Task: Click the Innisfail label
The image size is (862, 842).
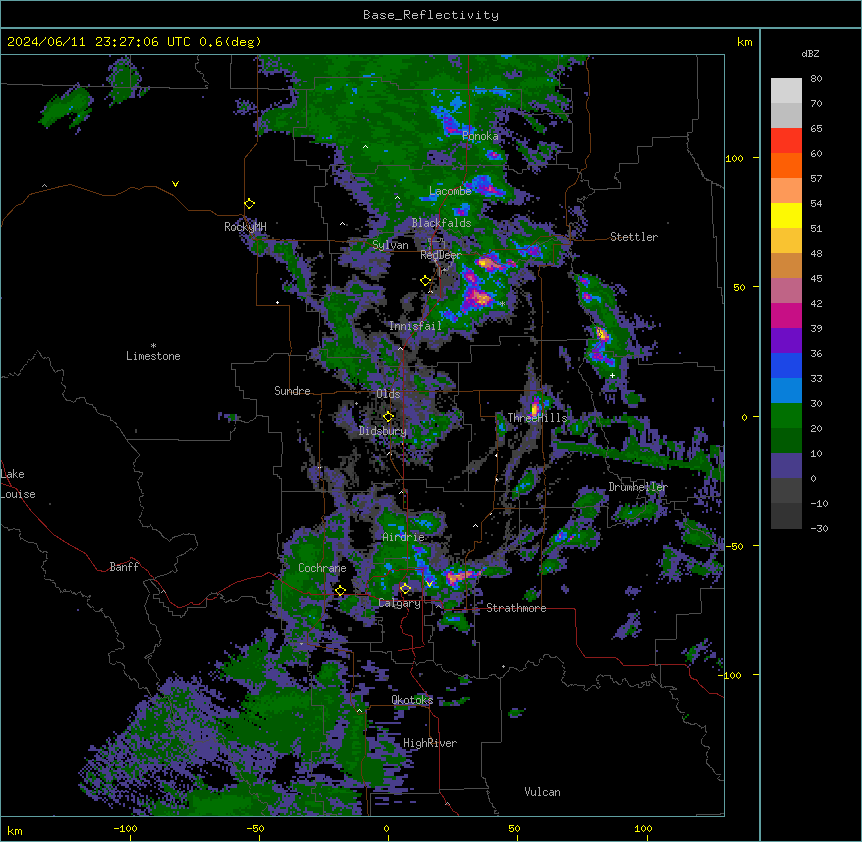Action: click(415, 326)
